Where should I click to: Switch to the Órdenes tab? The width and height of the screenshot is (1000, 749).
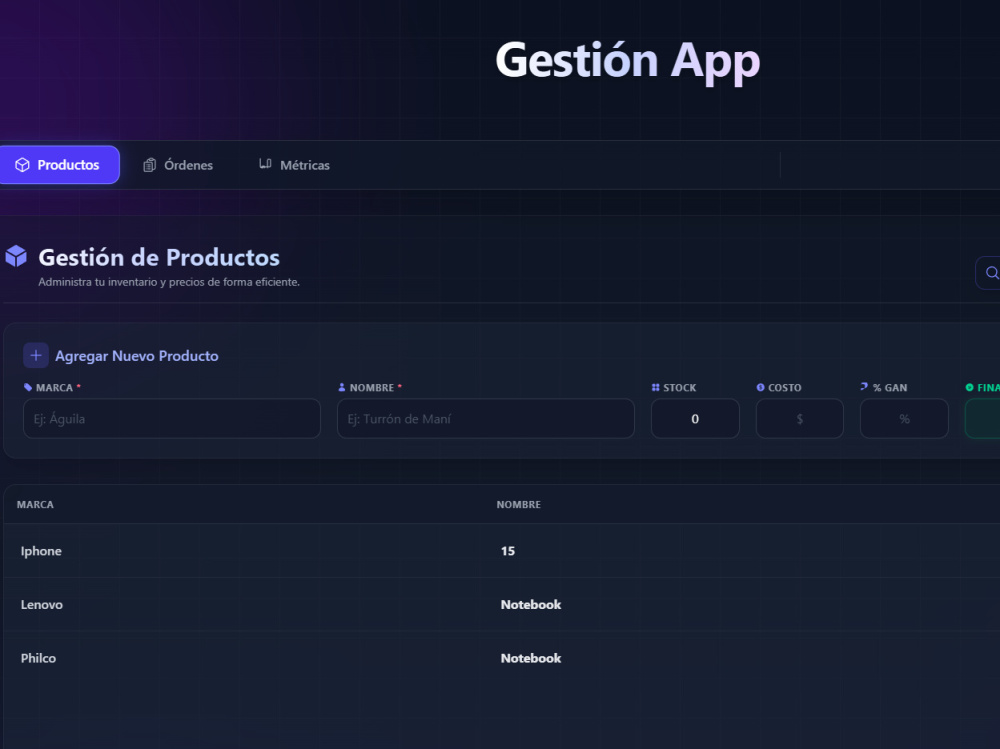[178, 165]
